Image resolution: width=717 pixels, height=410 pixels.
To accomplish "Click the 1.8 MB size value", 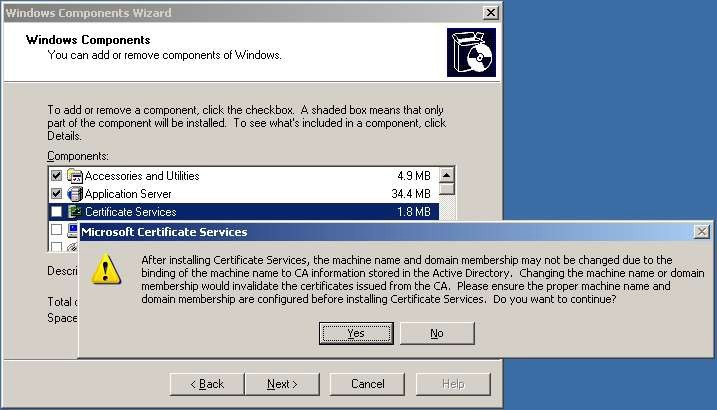I will 414,212.
